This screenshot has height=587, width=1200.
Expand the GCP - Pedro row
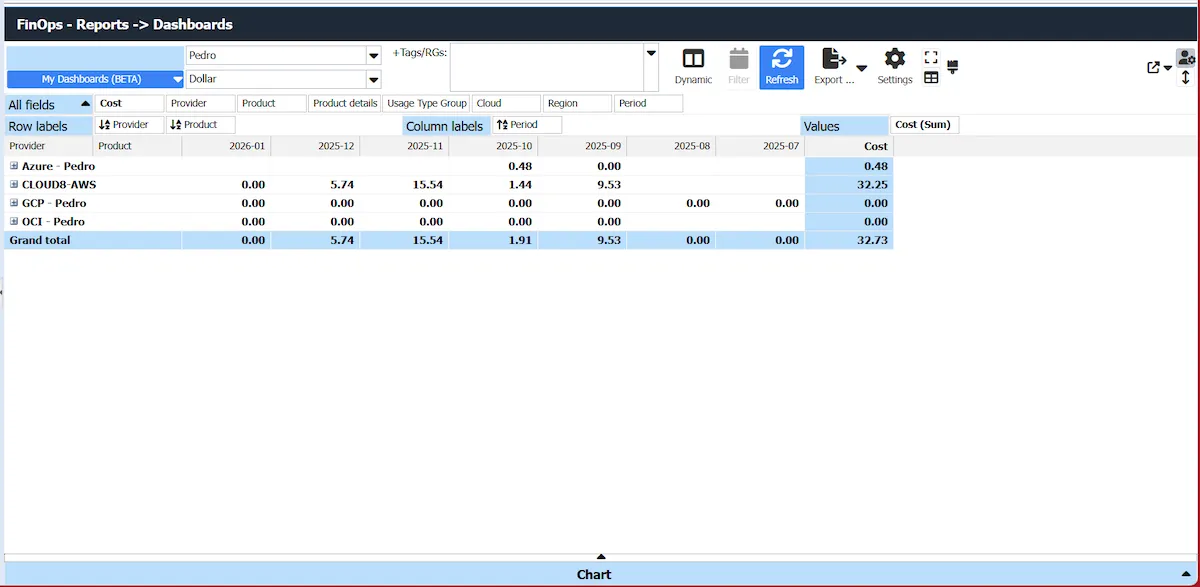(14, 203)
